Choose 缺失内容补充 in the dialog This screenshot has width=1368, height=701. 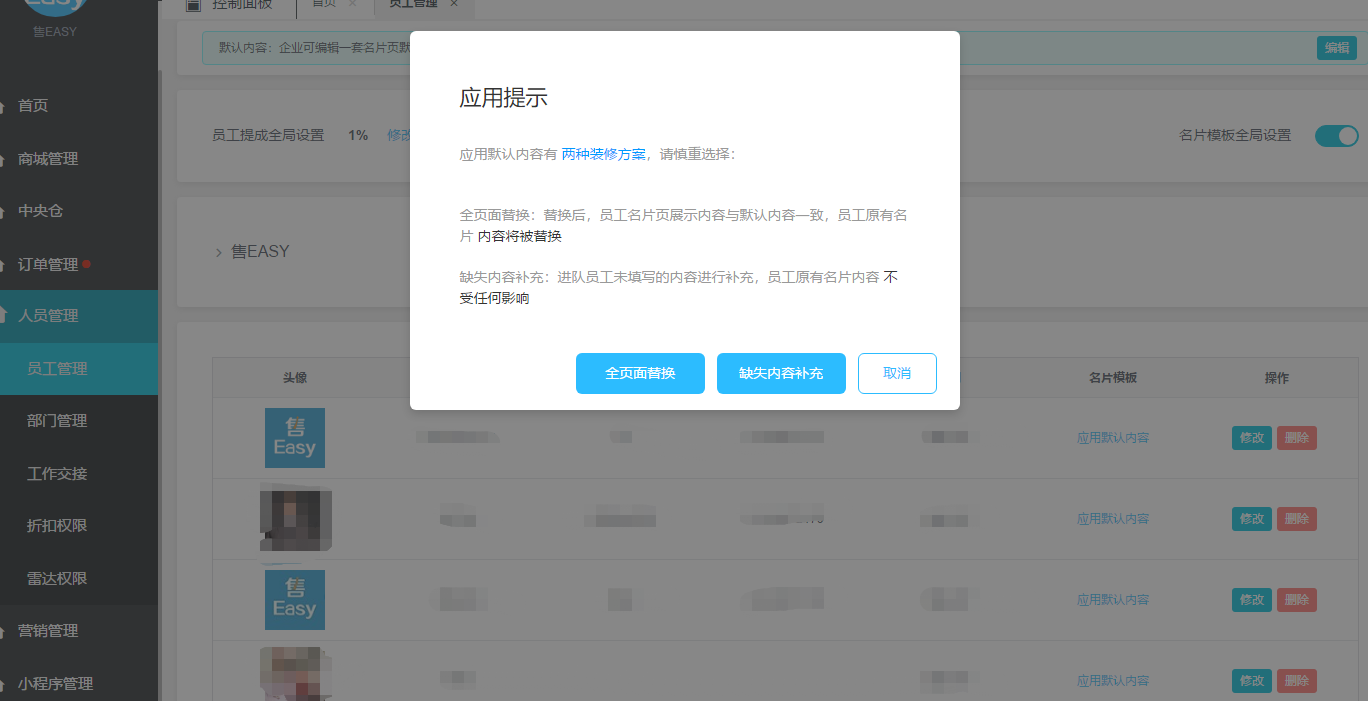(x=781, y=373)
